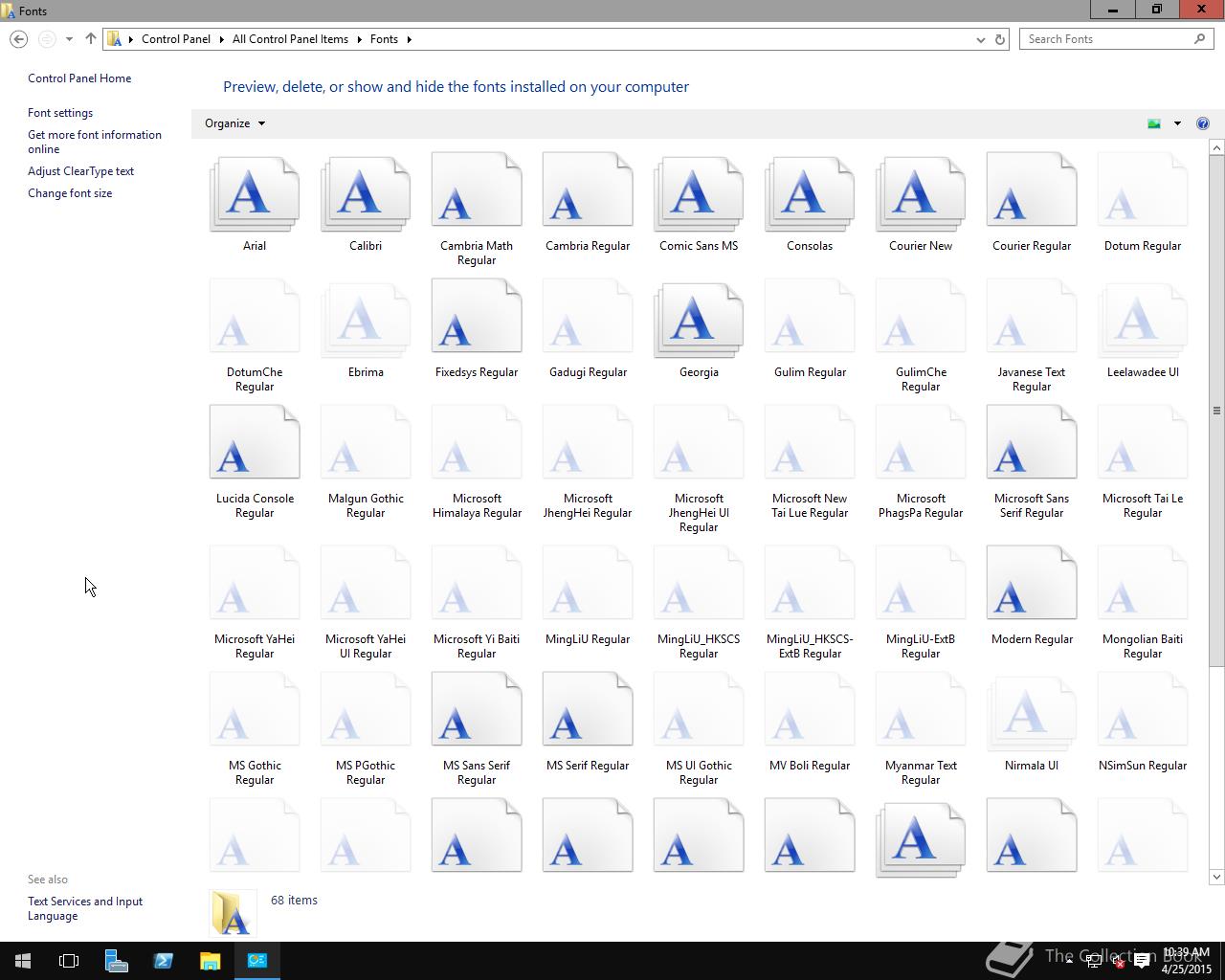The height and width of the screenshot is (980, 1225).
Task: Change view with the view icon button
Action: (1154, 123)
